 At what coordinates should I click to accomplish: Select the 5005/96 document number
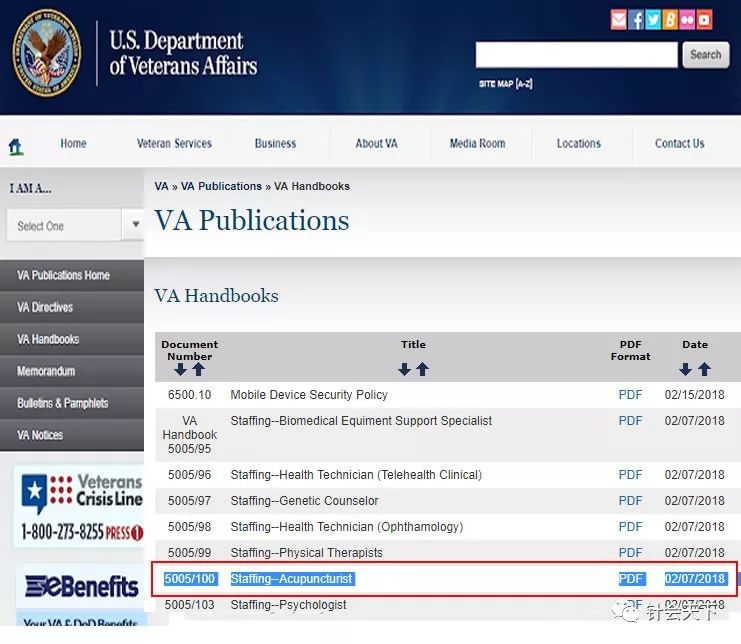pos(190,474)
